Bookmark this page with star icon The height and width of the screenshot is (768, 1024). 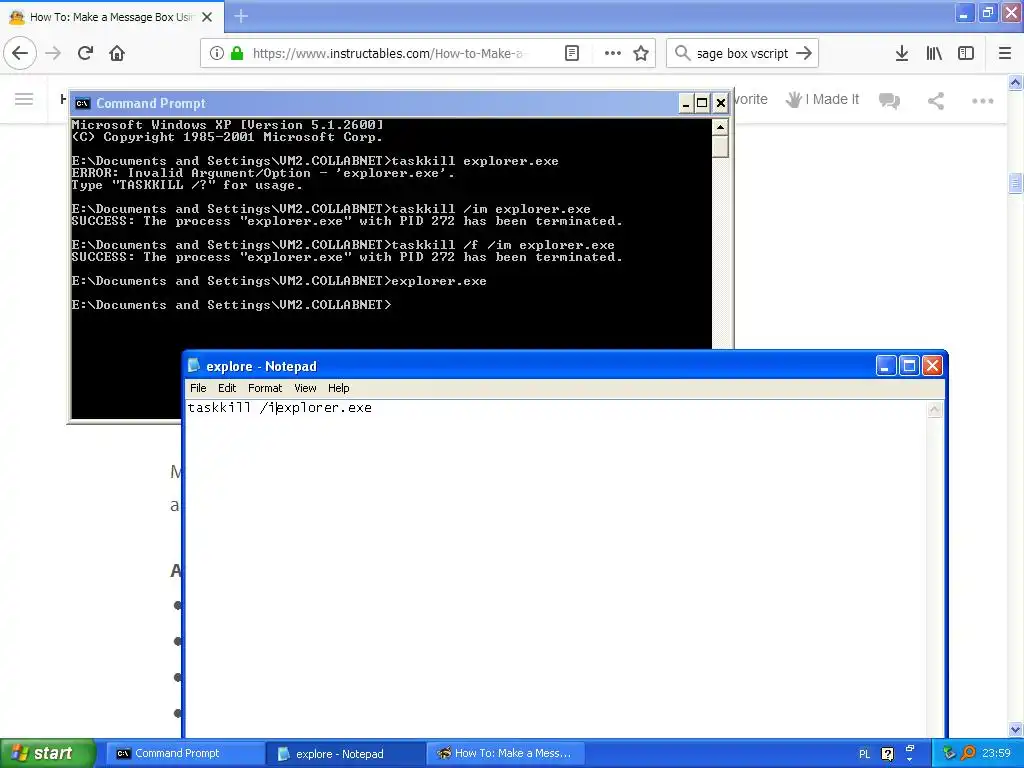(x=641, y=54)
